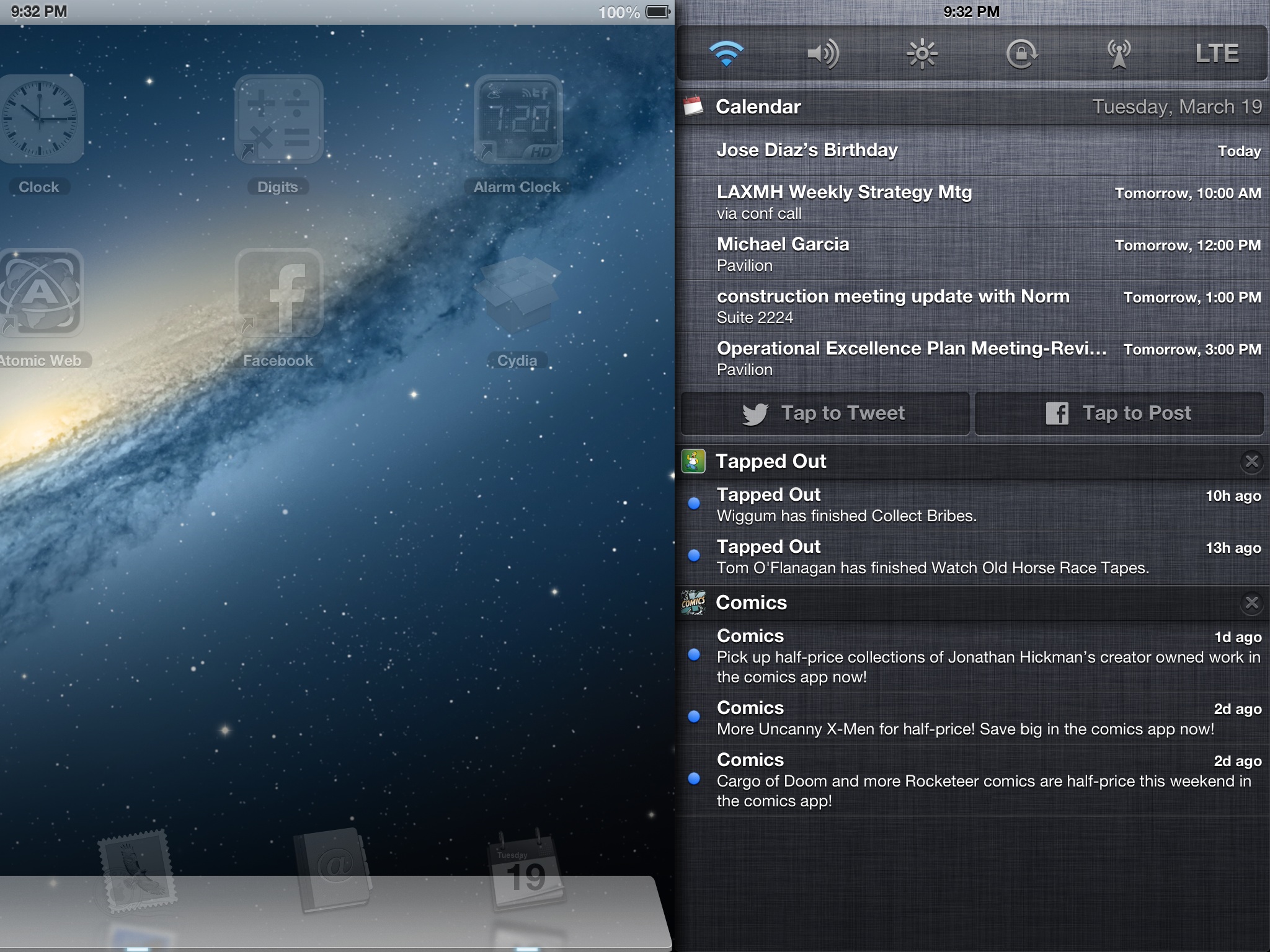
Task: Clear the Comics notifications
Action: coord(1251,602)
